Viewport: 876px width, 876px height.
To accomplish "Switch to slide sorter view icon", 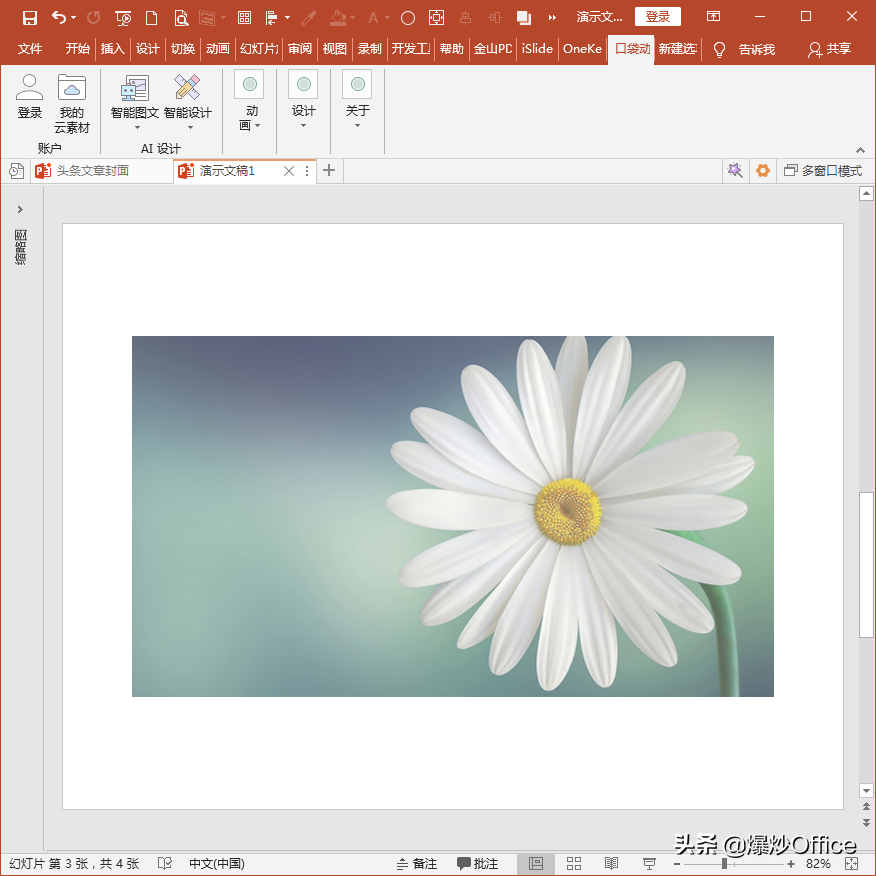I will point(574,864).
